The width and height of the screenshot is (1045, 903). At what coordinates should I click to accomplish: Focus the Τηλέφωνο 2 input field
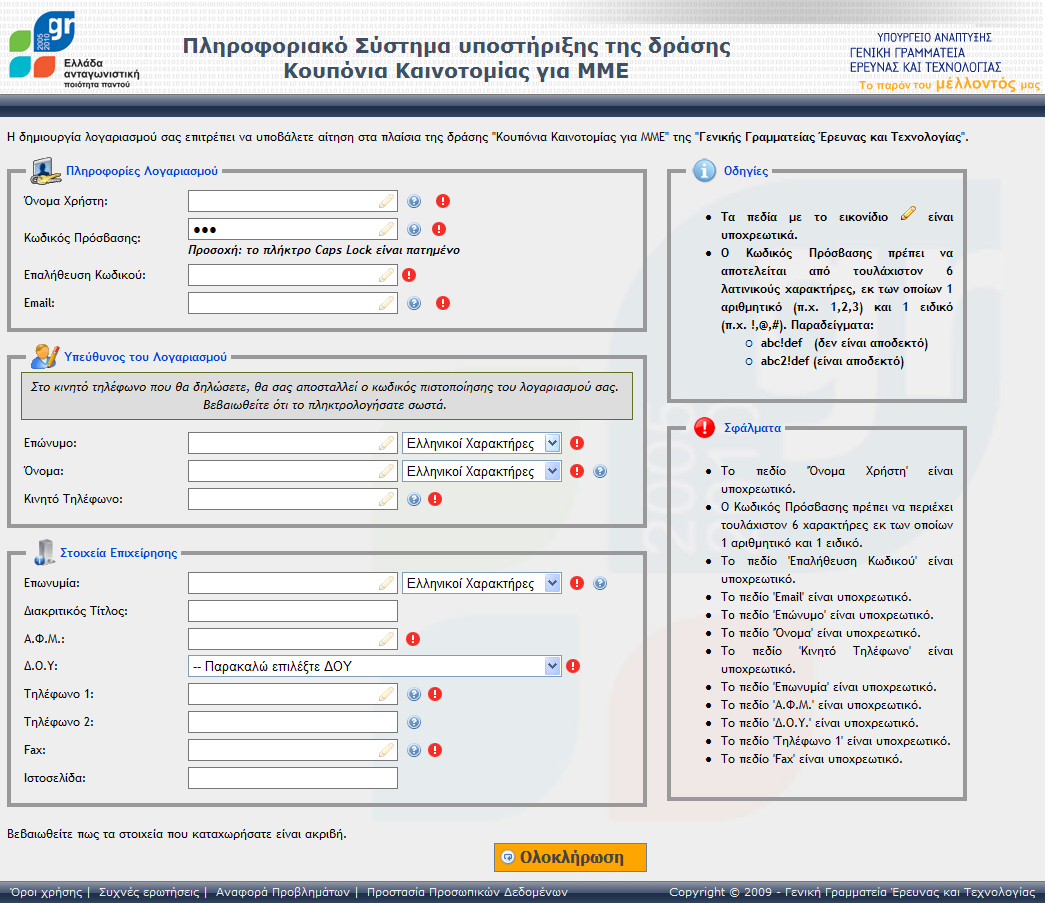click(293, 722)
